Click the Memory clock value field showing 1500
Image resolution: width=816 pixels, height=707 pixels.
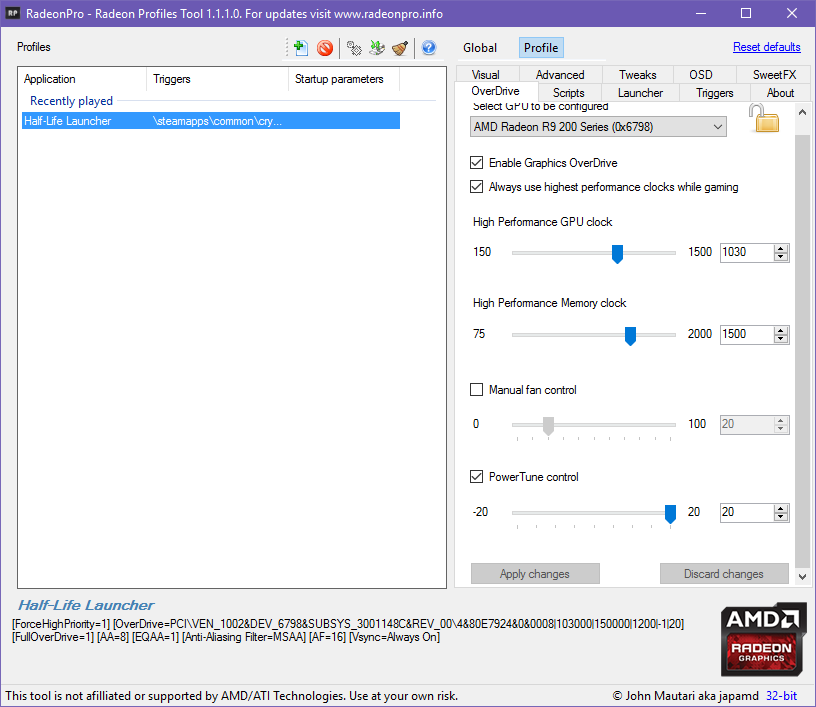(x=747, y=335)
